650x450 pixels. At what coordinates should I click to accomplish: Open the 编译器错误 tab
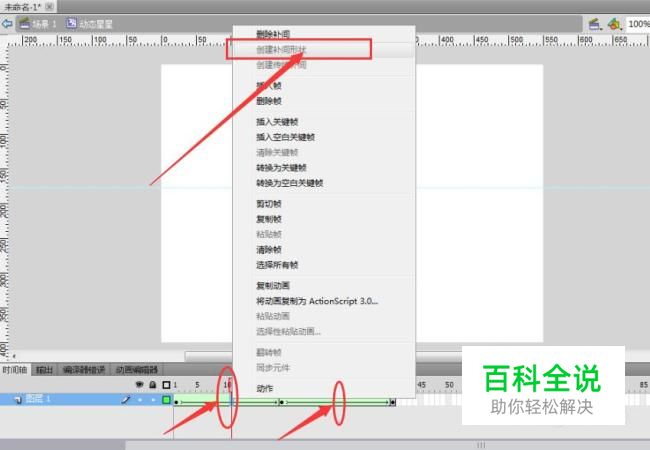(x=84, y=369)
